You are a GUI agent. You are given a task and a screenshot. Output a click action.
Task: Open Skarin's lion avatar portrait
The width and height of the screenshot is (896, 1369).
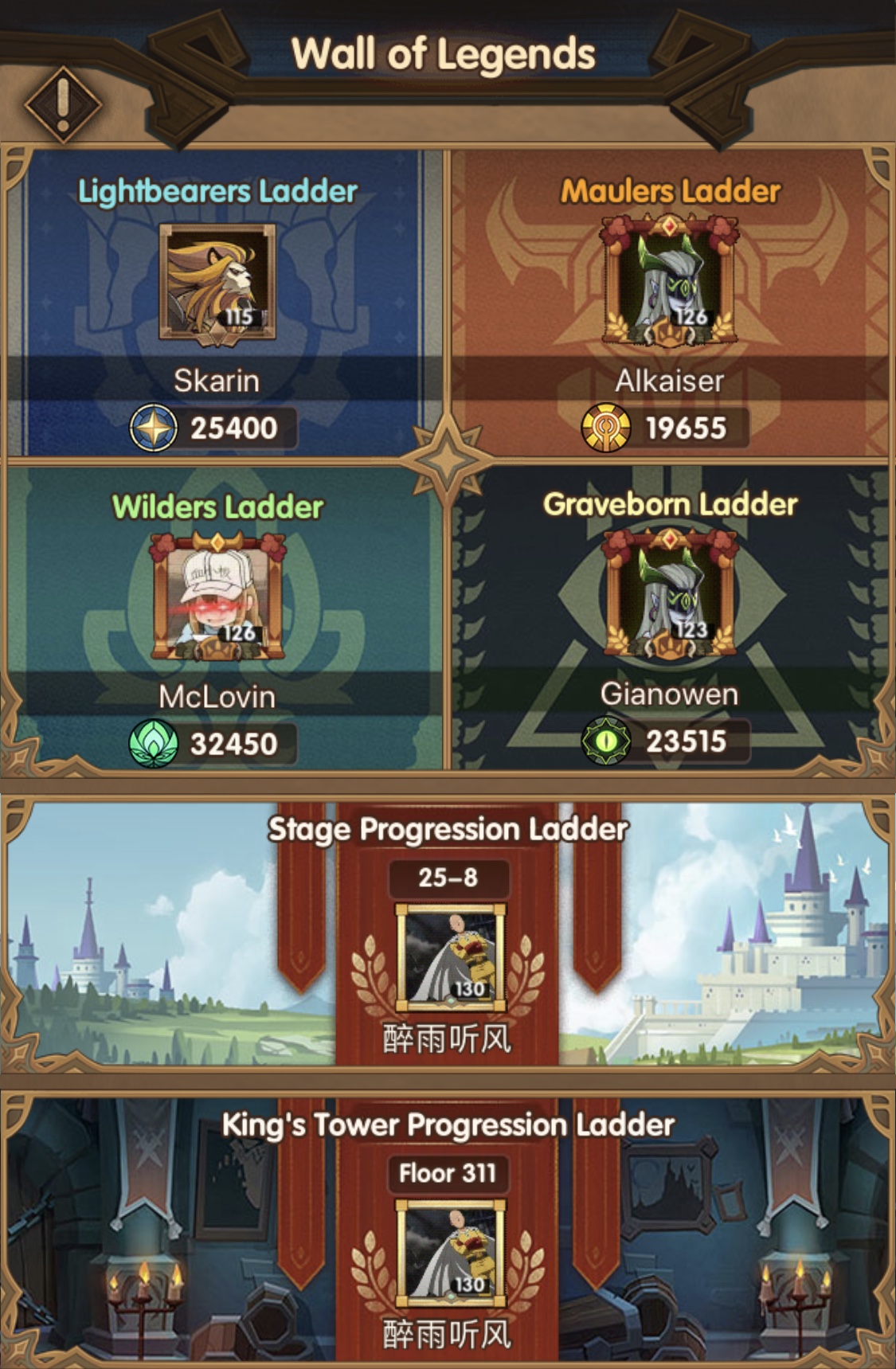tap(217, 283)
